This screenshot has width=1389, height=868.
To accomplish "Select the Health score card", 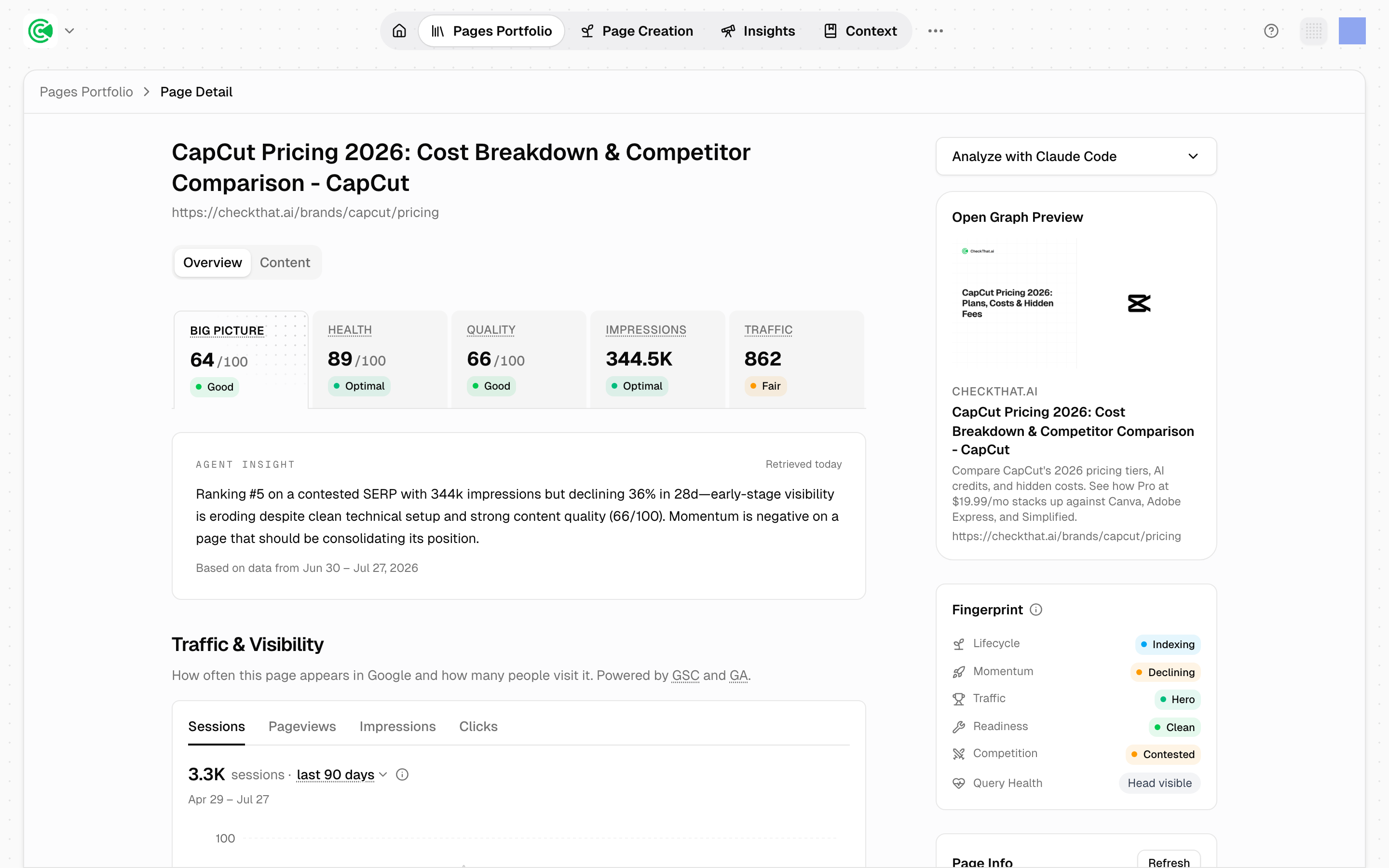I will click(380, 359).
